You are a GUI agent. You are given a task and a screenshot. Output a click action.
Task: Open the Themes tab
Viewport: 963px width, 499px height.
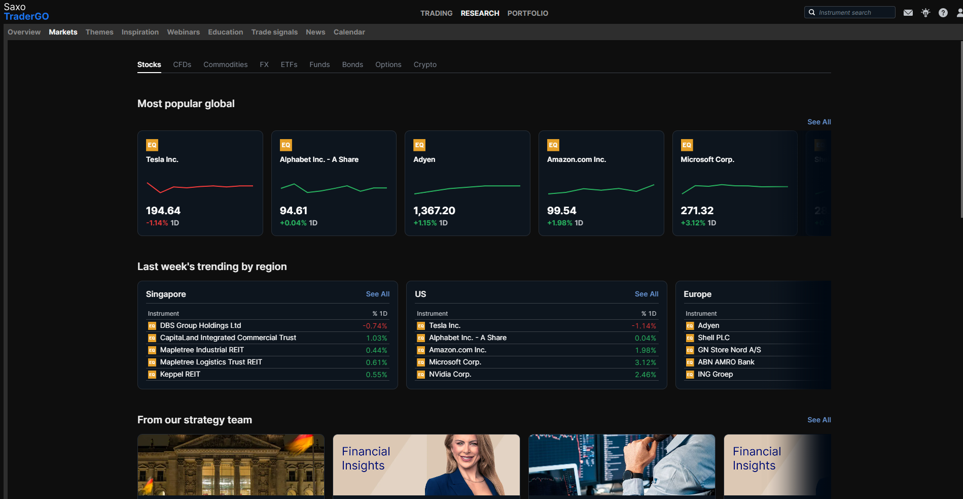point(99,32)
